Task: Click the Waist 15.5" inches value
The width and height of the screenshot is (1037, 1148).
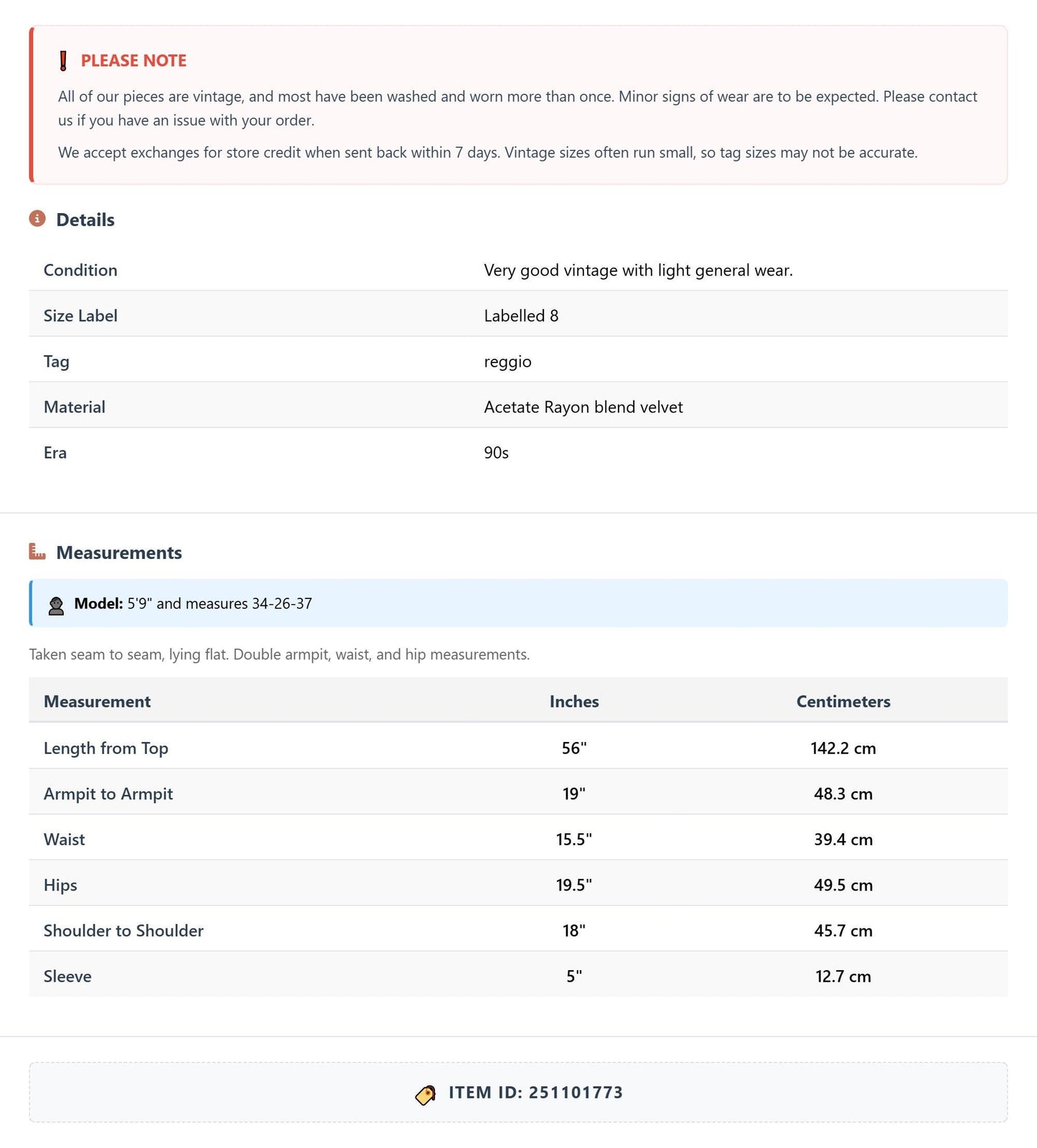Action: [574, 839]
